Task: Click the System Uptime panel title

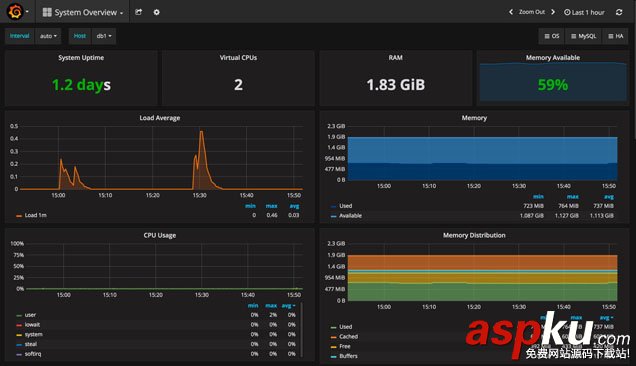Action: click(81, 58)
